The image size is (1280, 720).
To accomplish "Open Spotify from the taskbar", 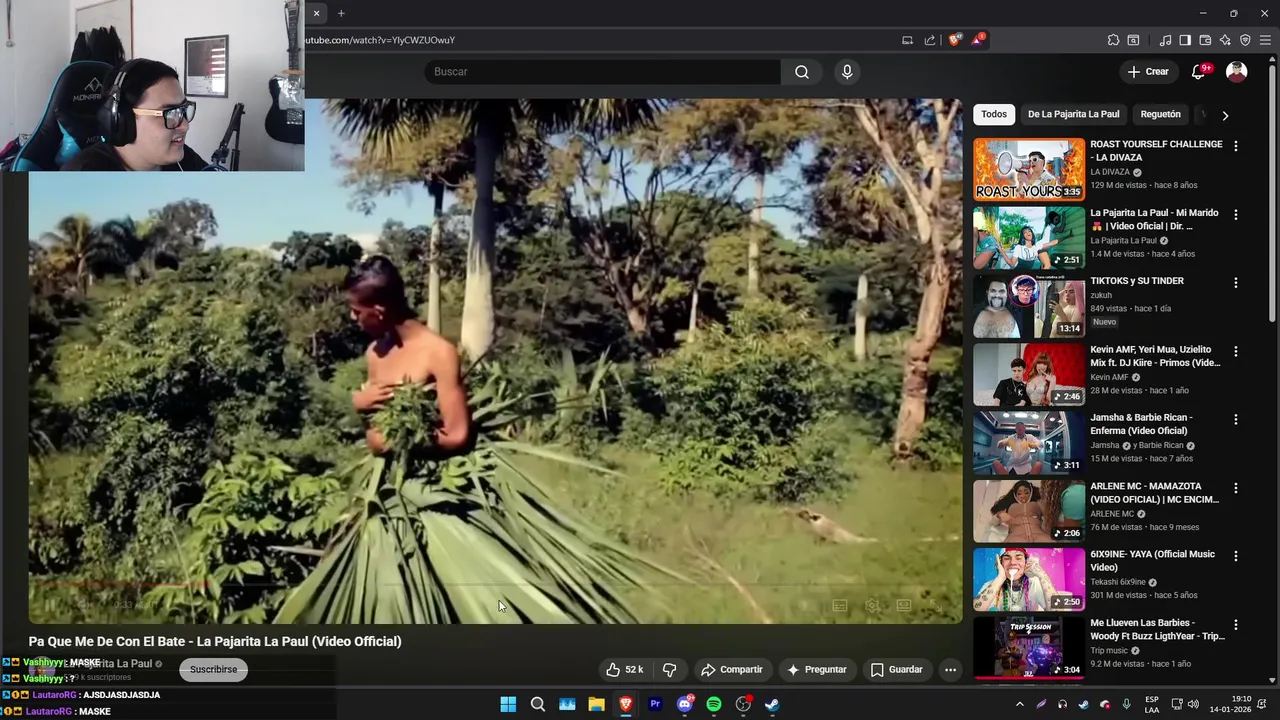I will pos(714,704).
